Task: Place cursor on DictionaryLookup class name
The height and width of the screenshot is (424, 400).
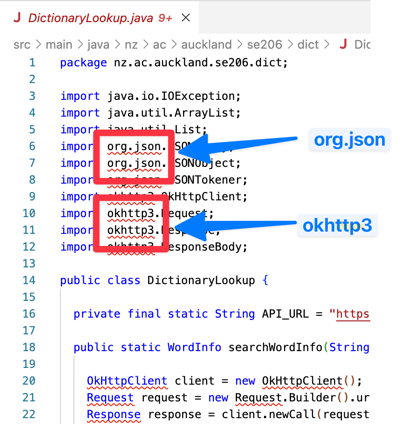Action: tap(201, 280)
